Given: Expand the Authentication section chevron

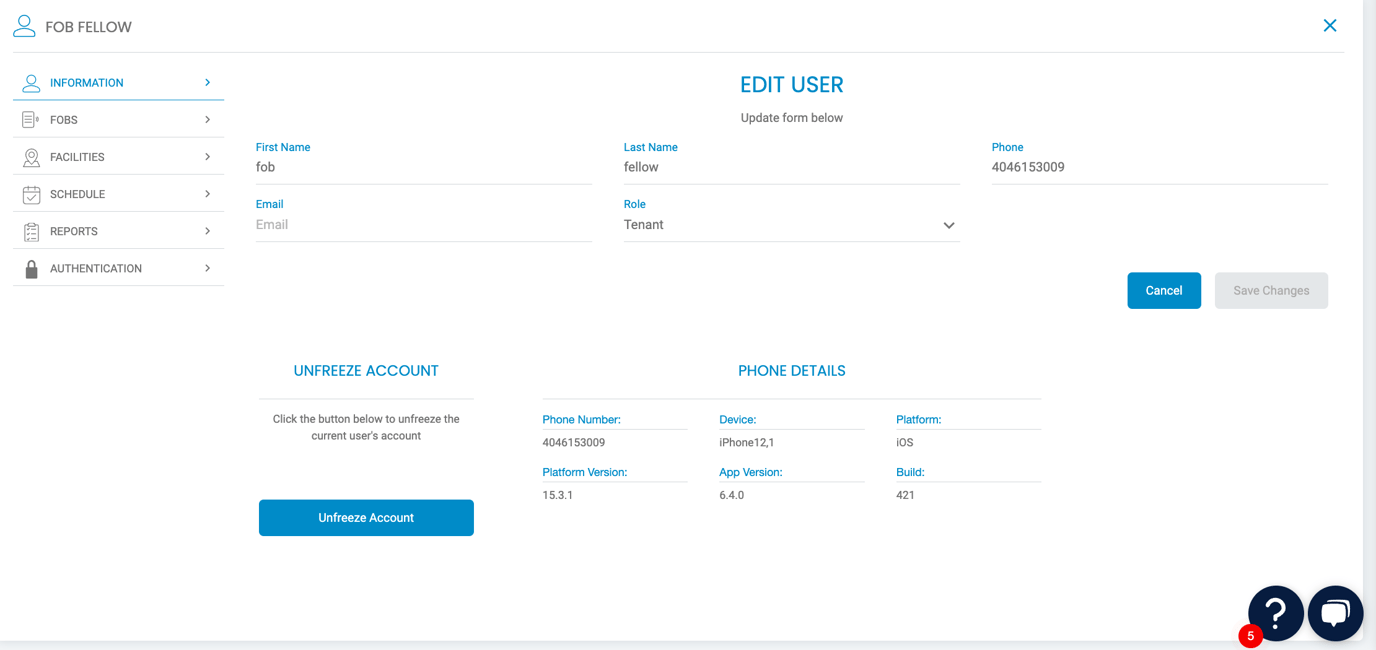Looking at the screenshot, I should [x=207, y=268].
